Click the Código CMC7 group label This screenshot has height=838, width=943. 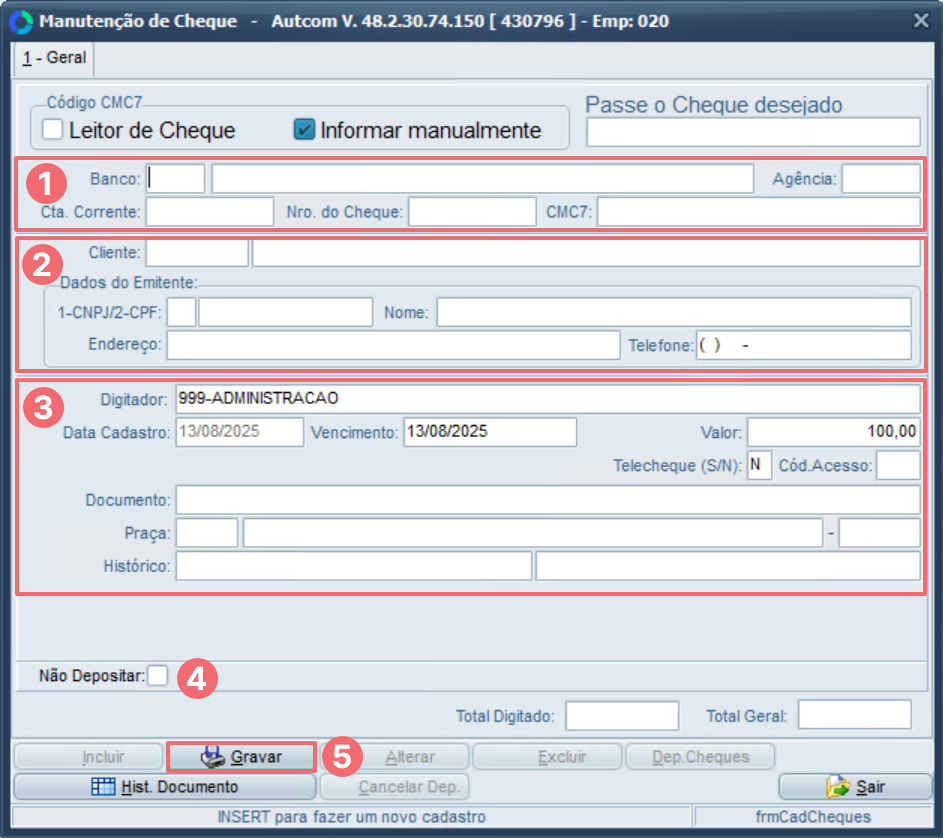[x=94, y=102]
